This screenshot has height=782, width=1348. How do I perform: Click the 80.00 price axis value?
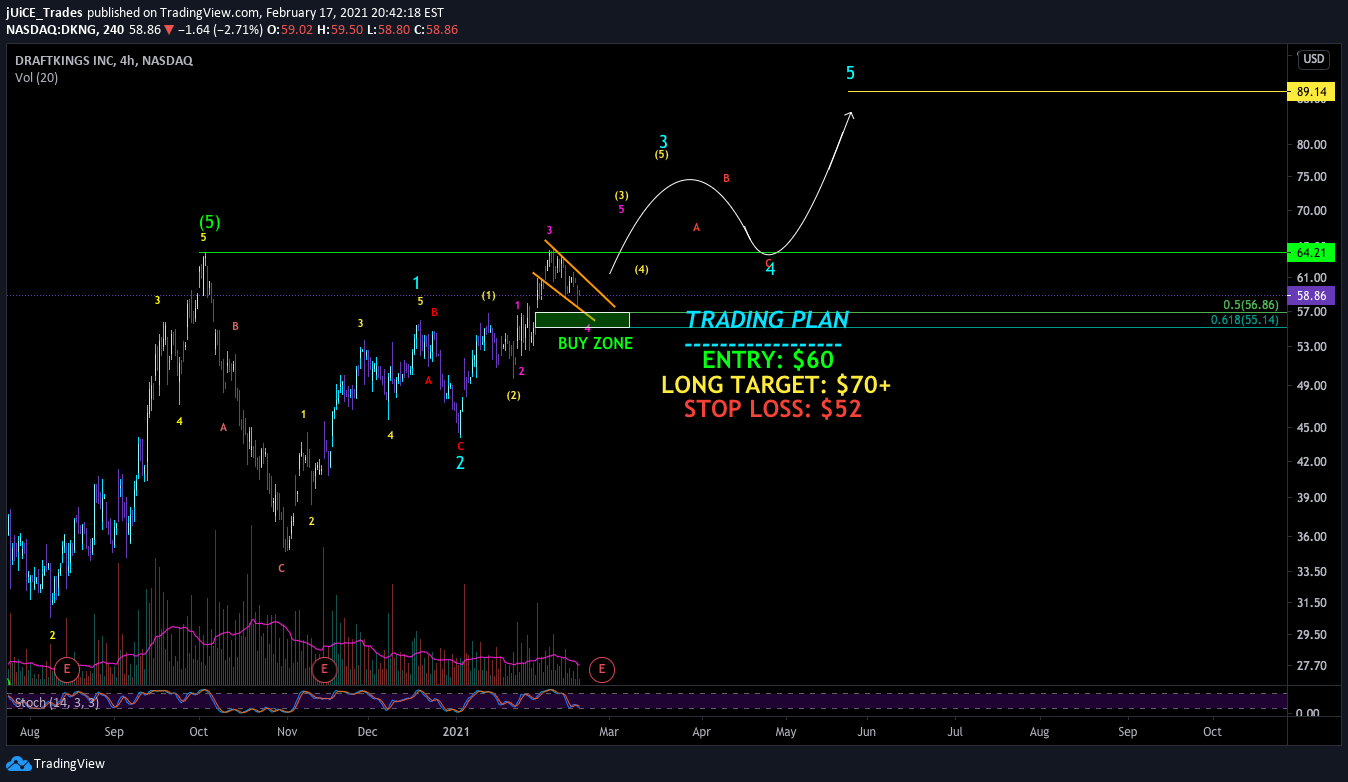click(x=1311, y=144)
